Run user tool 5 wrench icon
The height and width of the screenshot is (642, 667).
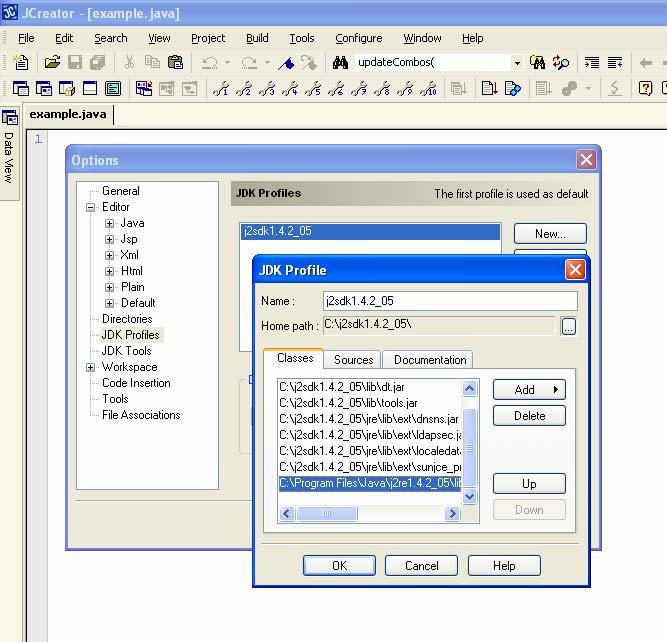[x=313, y=88]
